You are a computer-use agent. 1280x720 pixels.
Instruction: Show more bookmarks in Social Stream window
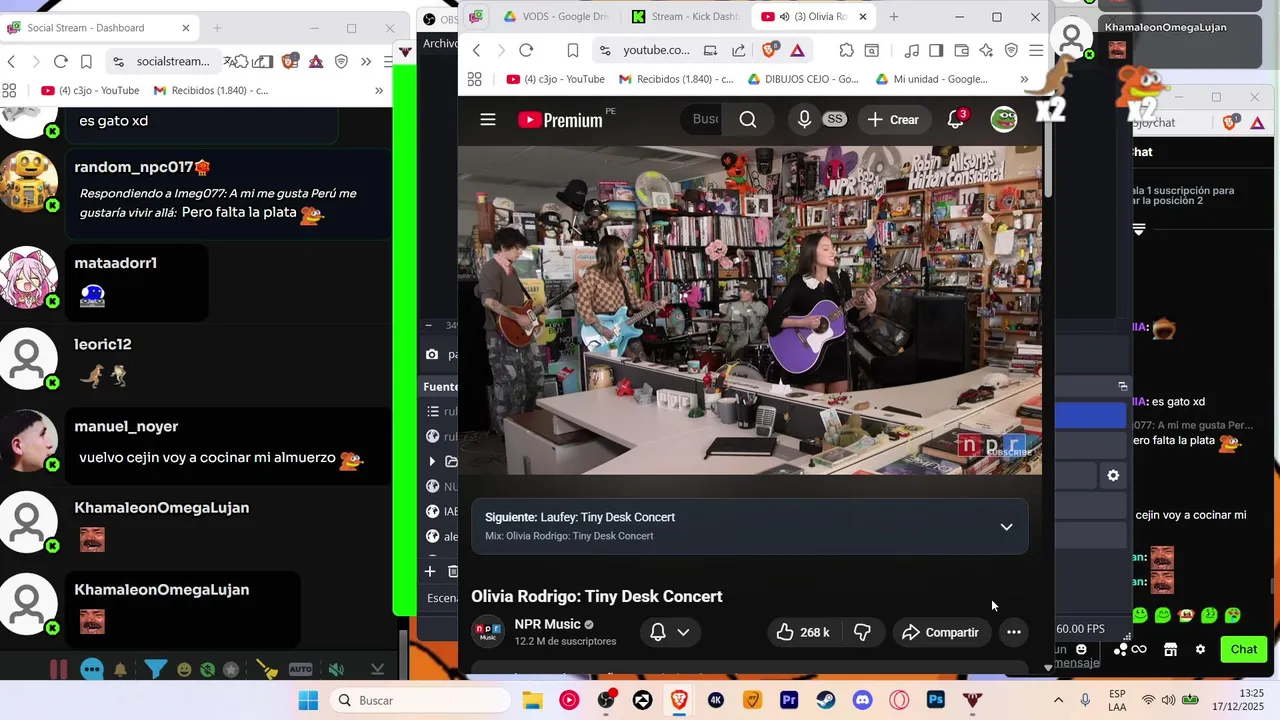point(379,91)
